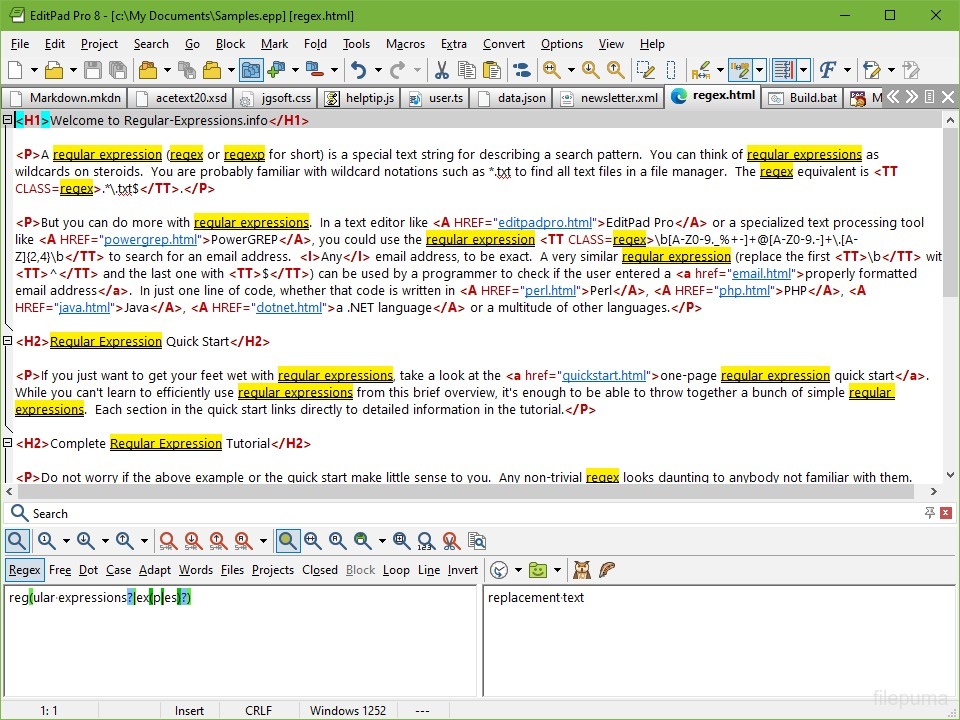Open the Macros menu
The image size is (960, 720).
pos(405,44)
